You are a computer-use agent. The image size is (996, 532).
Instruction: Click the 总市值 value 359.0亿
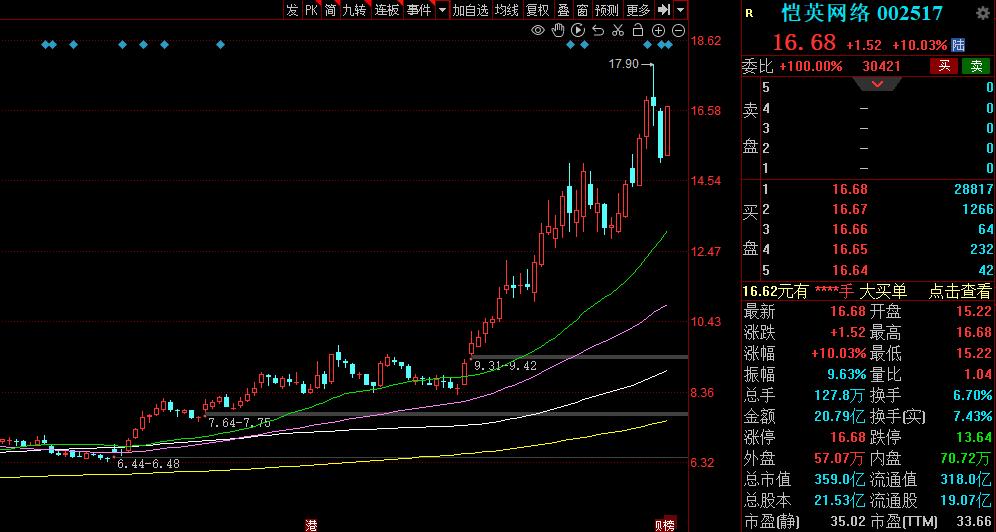[x=840, y=479]
